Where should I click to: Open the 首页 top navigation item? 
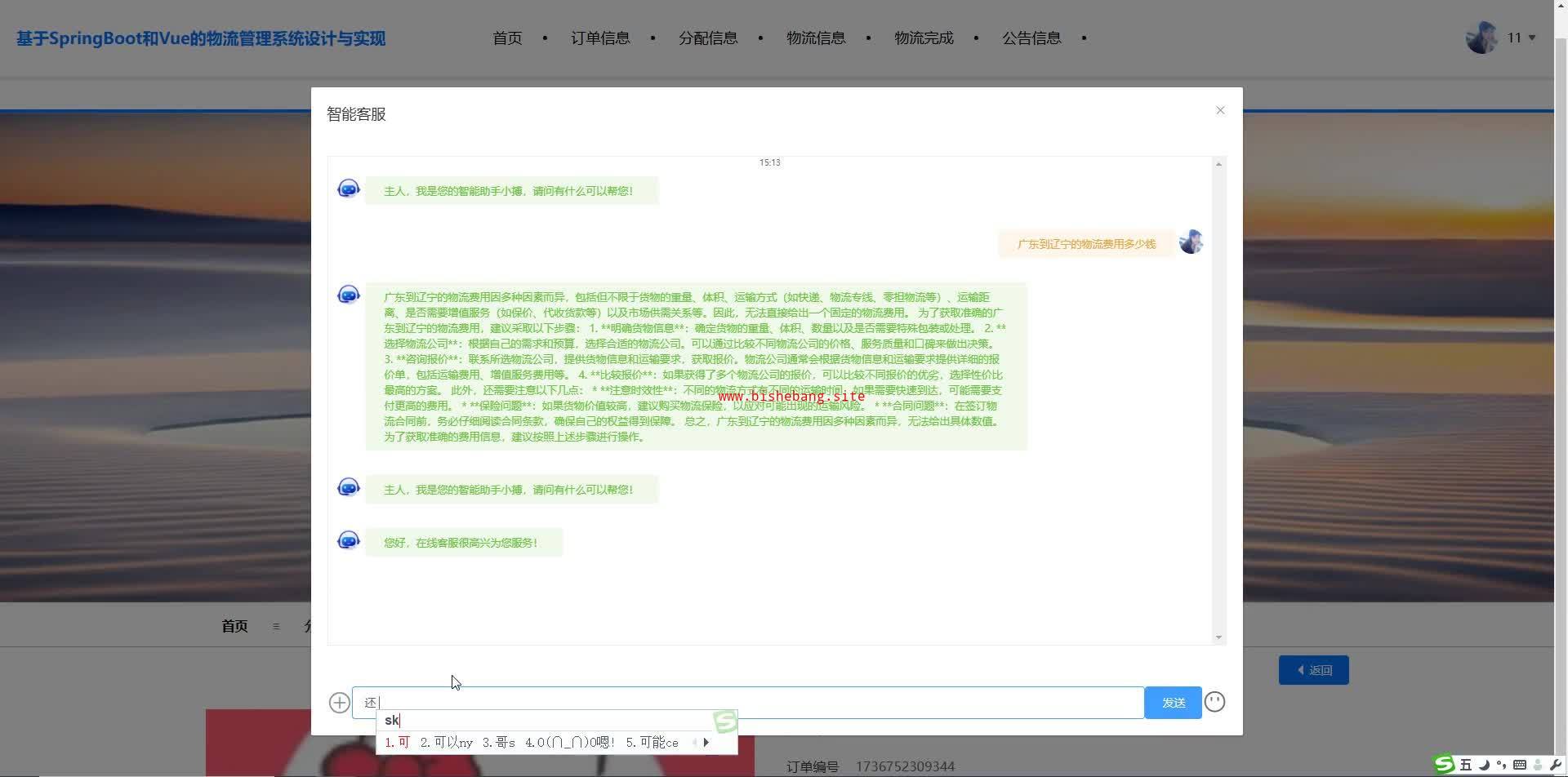coord(507,38)
